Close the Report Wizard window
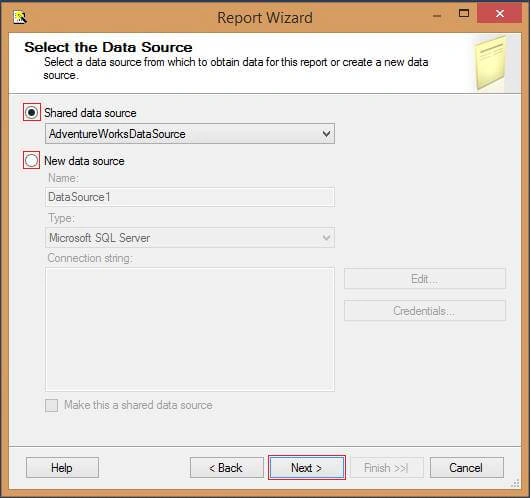531x498 pixels. point(500,14)
